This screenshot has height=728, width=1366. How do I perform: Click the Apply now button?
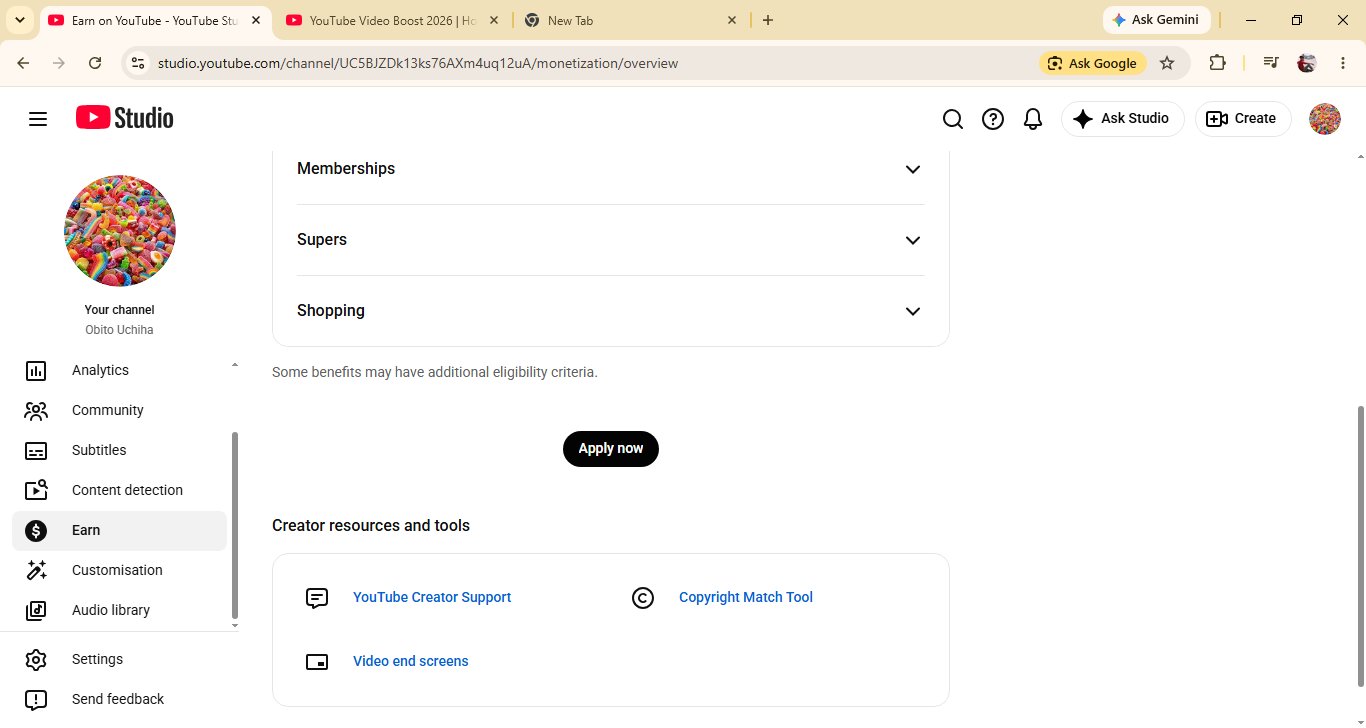coord(611,449)
